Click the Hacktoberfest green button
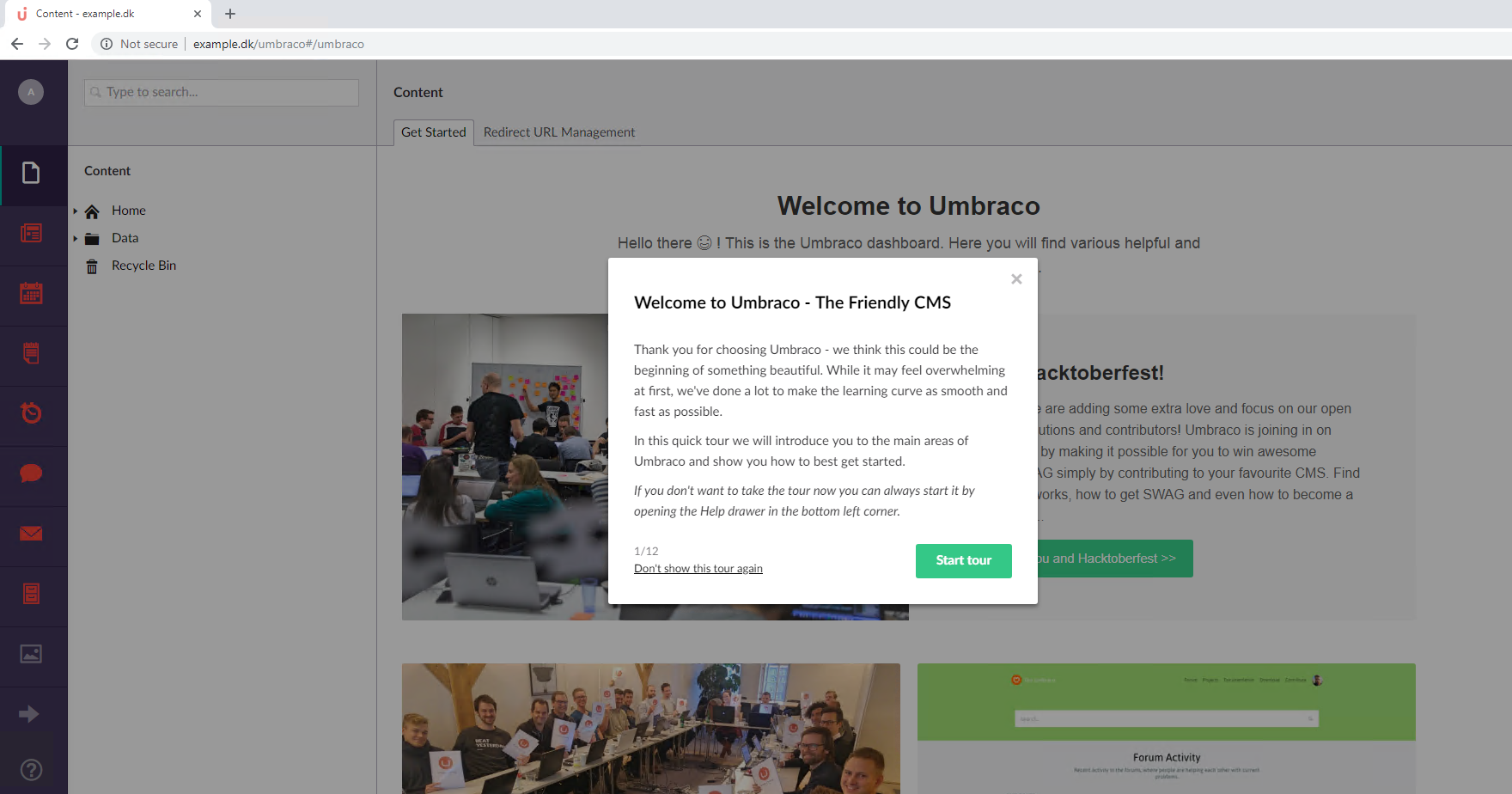This screenshot has height=794, width=1512. 1115,559
